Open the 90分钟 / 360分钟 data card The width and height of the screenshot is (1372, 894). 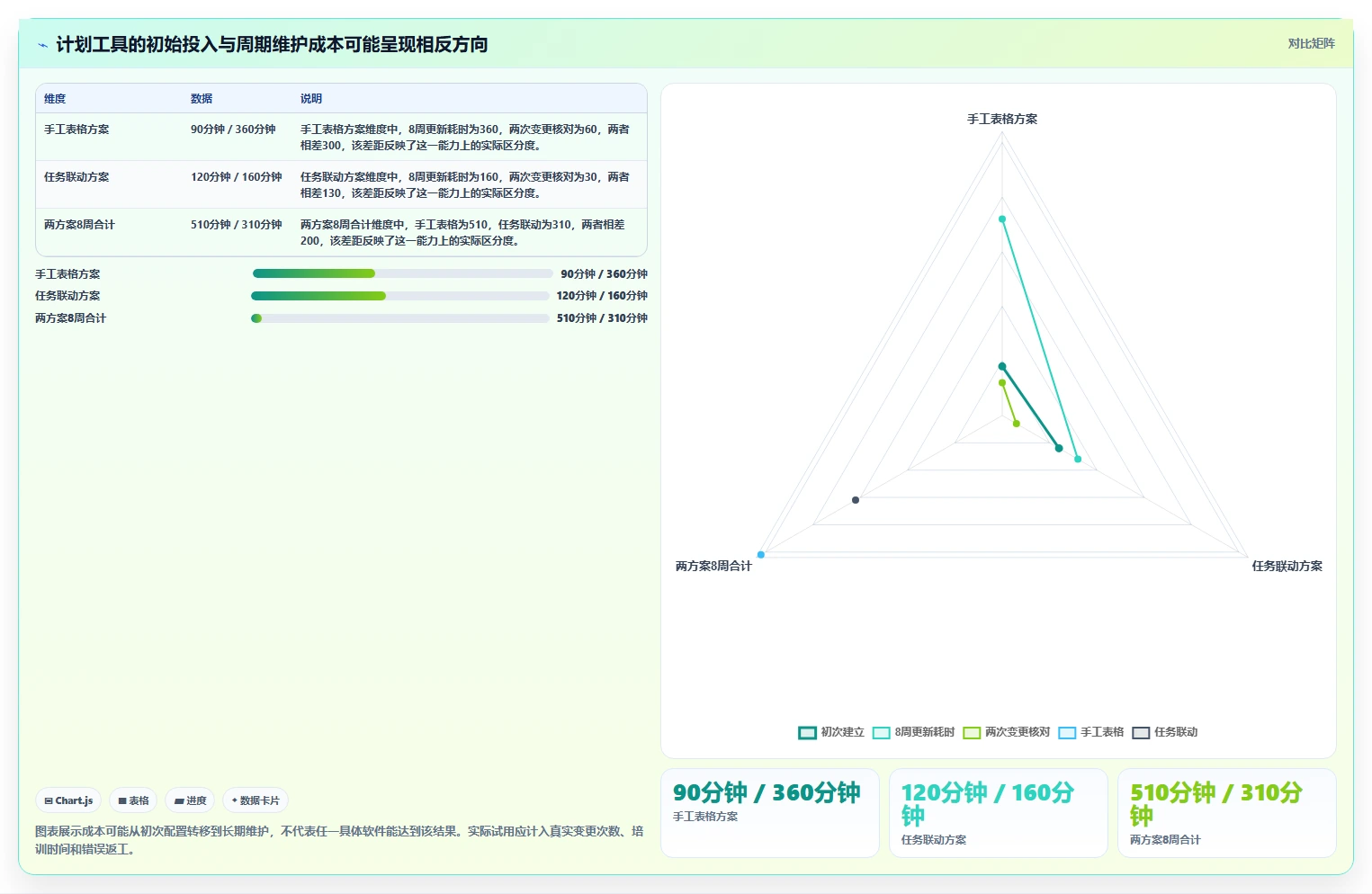[770, 813]
